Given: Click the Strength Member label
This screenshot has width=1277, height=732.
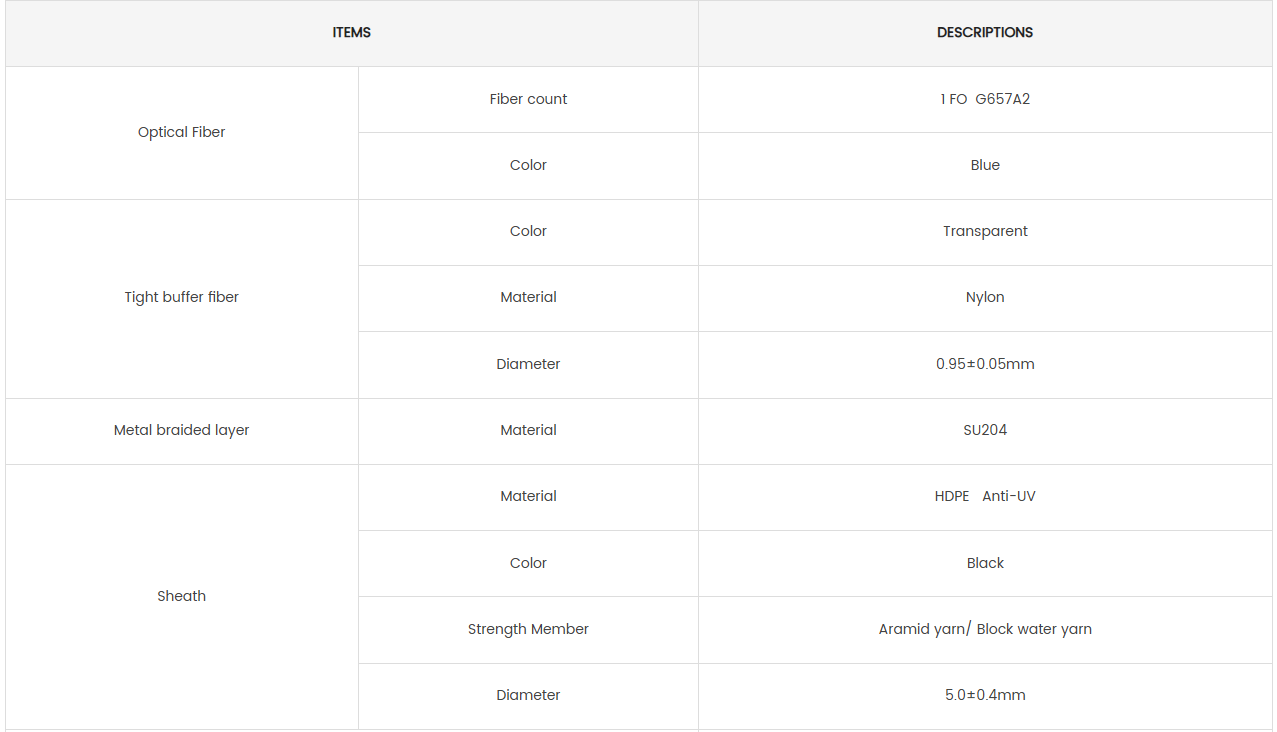Looking at the screenshot, I should click(528, 629).
